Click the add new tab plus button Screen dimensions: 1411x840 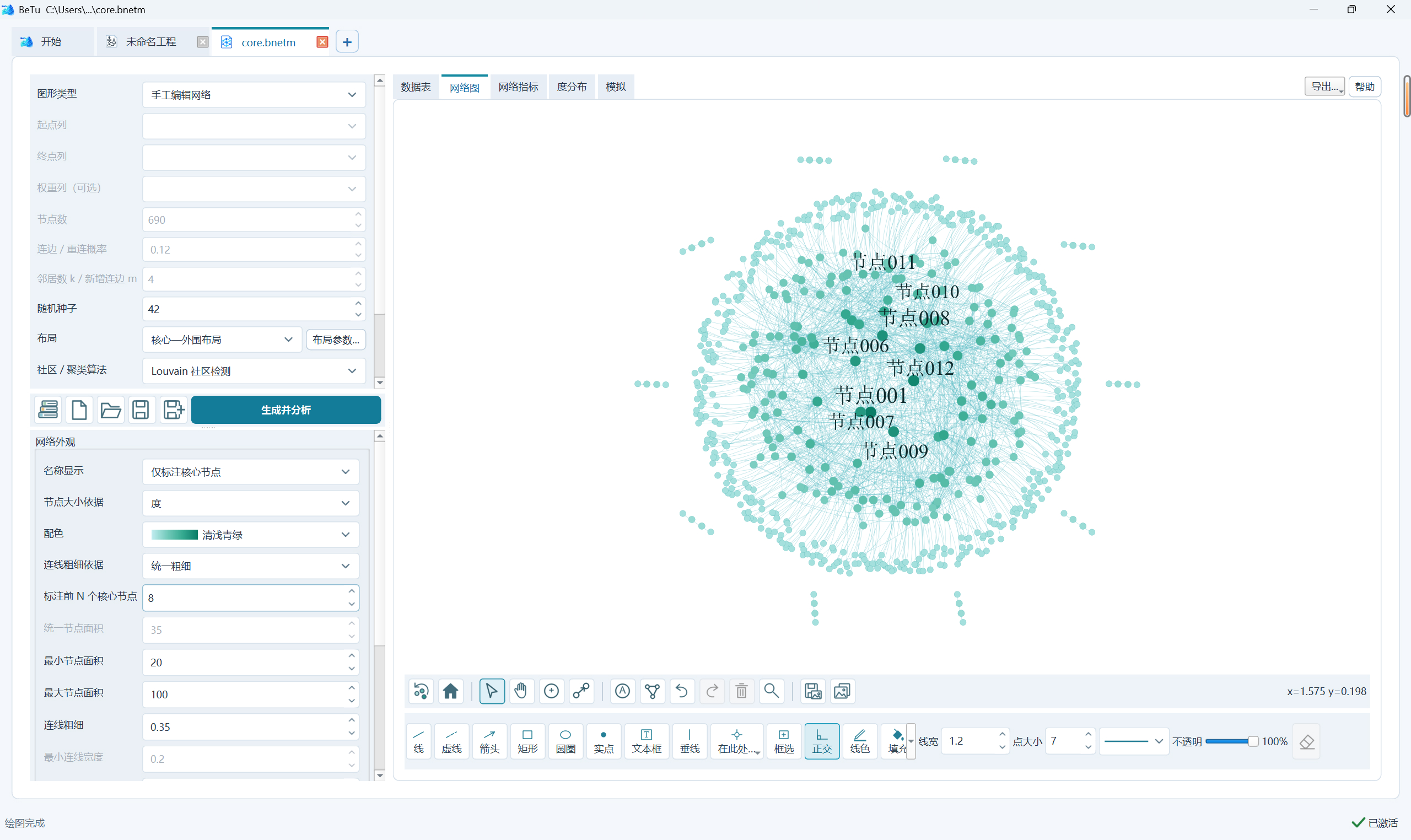(347, 42)
